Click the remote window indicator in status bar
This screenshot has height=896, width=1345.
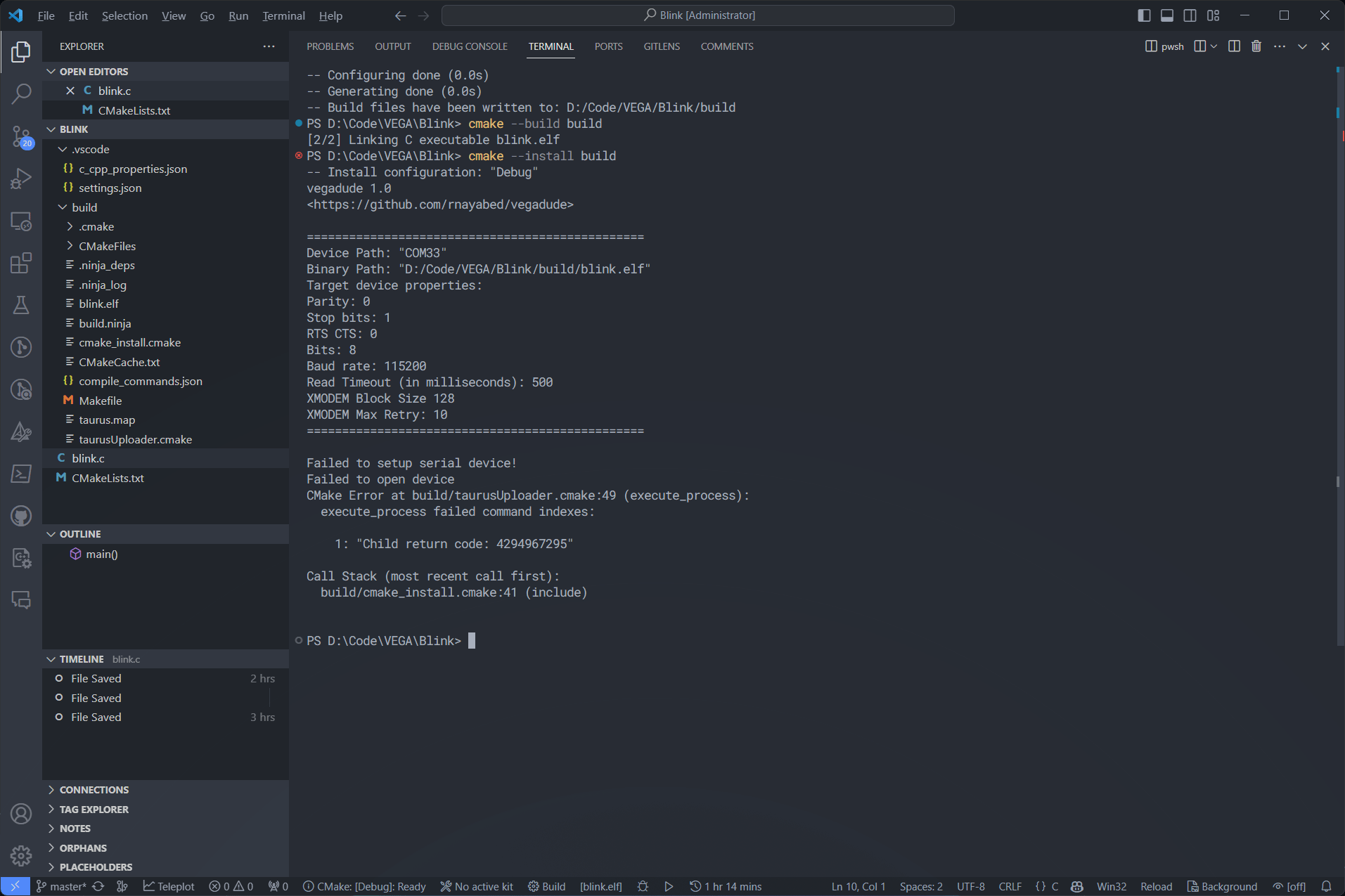(x=15, y=886)
